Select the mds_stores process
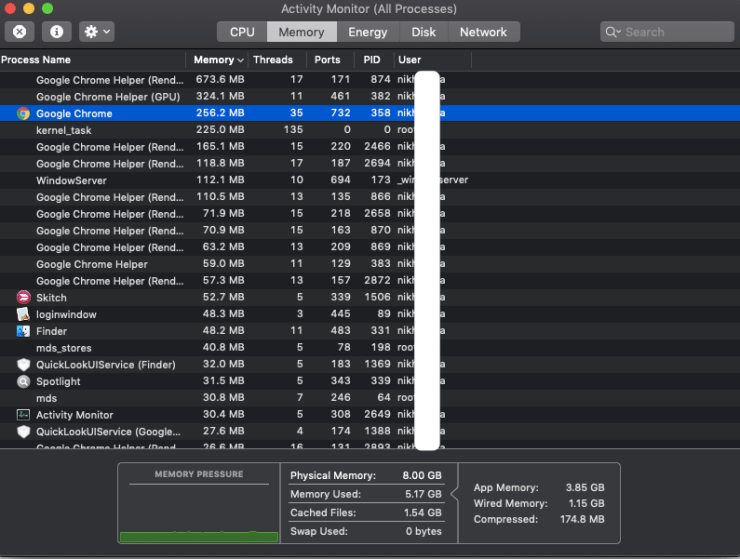 (64, 348)
